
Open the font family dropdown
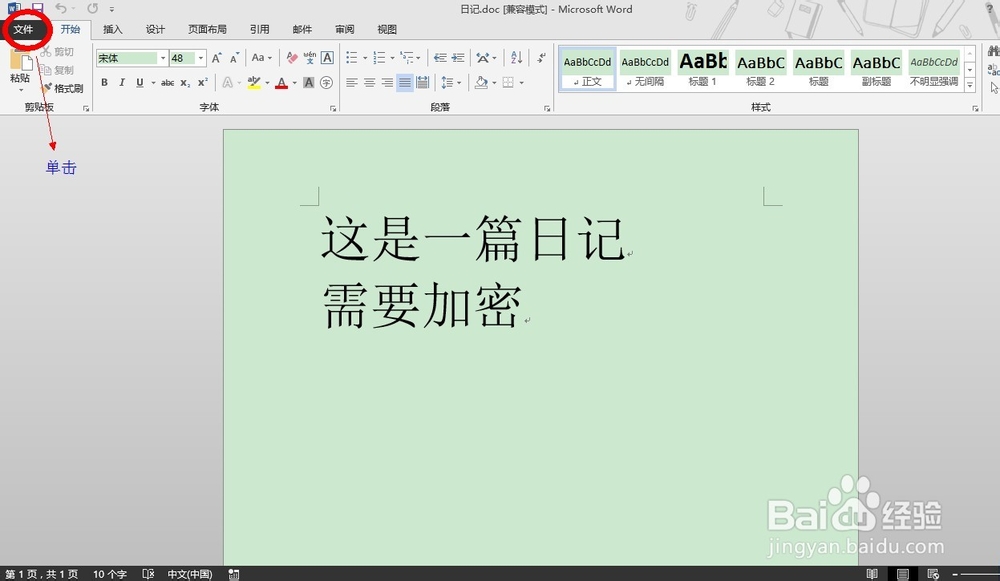pyautogui.click(x=163, y=57)
